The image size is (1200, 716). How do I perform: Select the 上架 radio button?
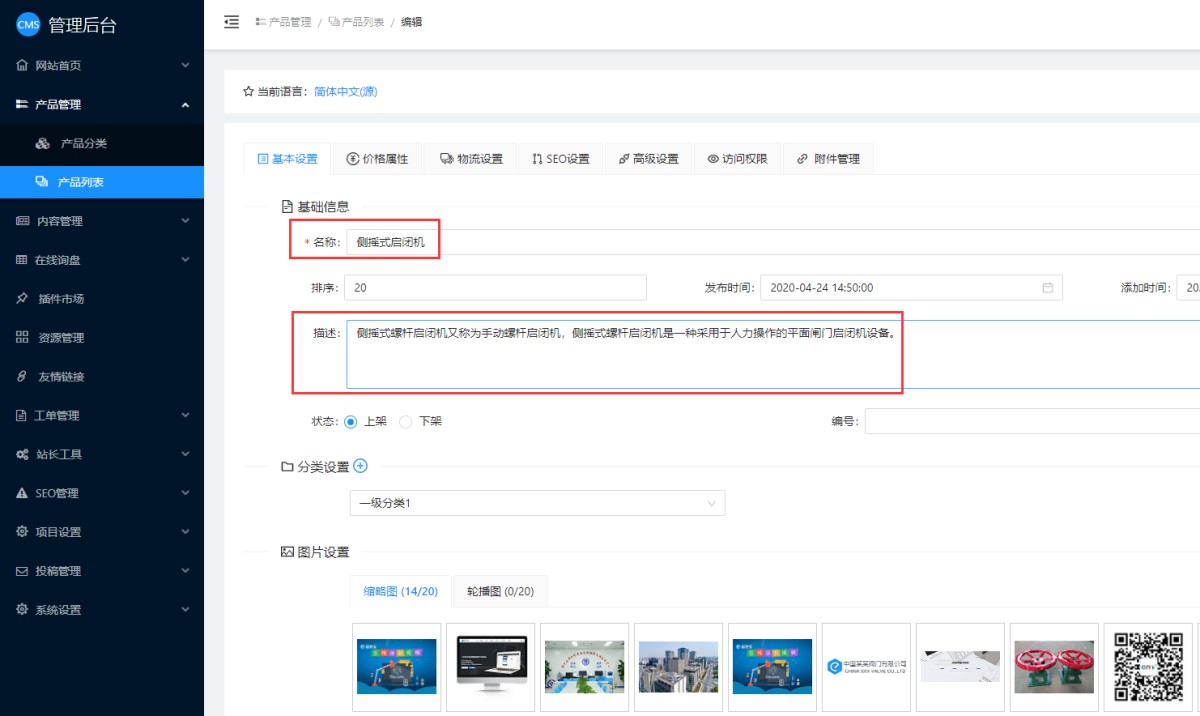[x=351, y=422]
